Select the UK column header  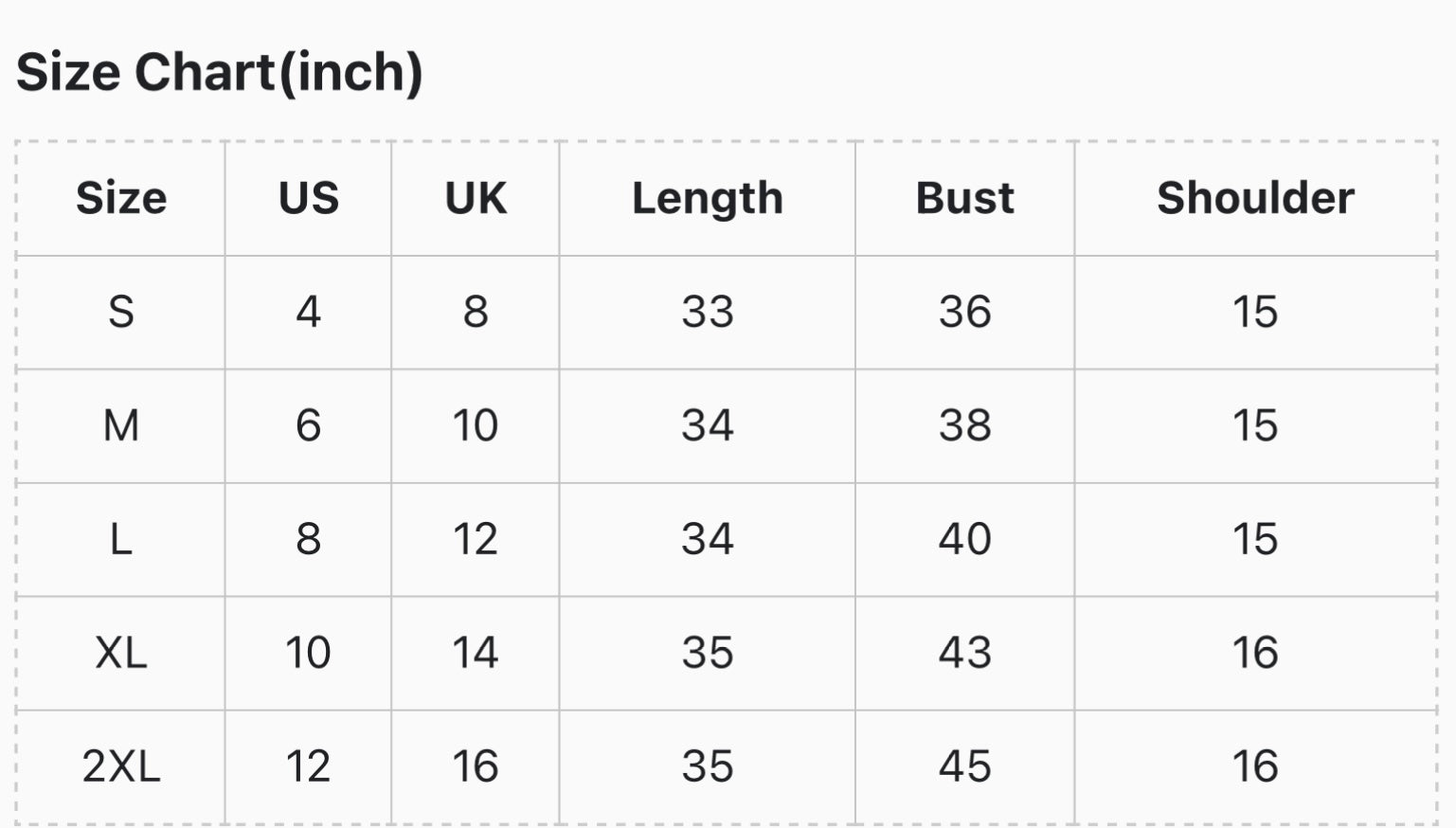coord(476,198)
